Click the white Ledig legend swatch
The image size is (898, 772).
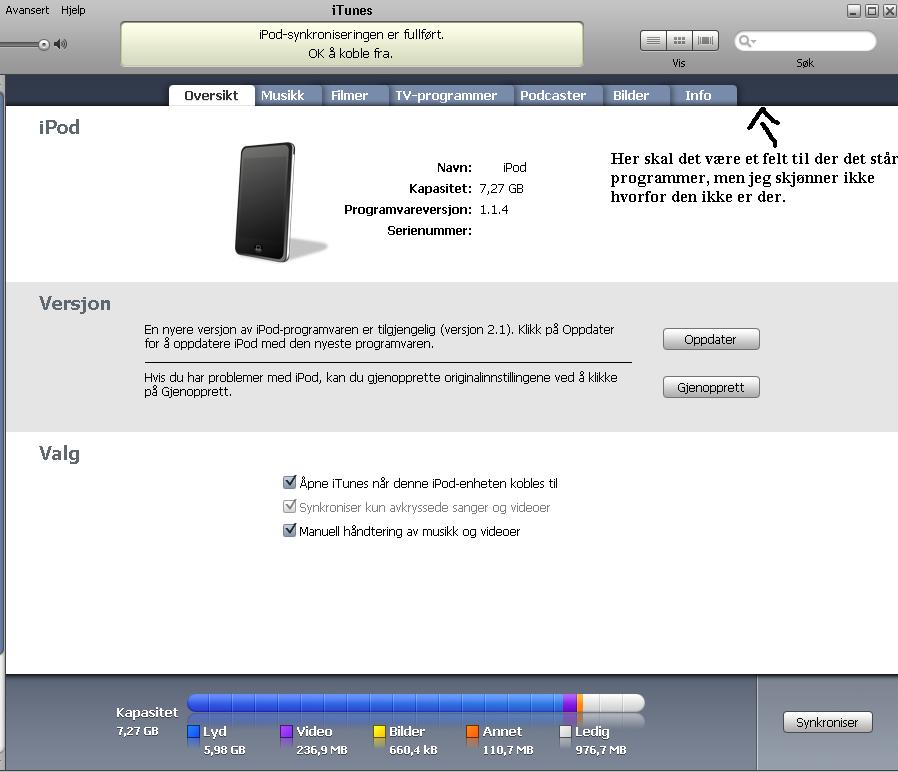[565, 731]
